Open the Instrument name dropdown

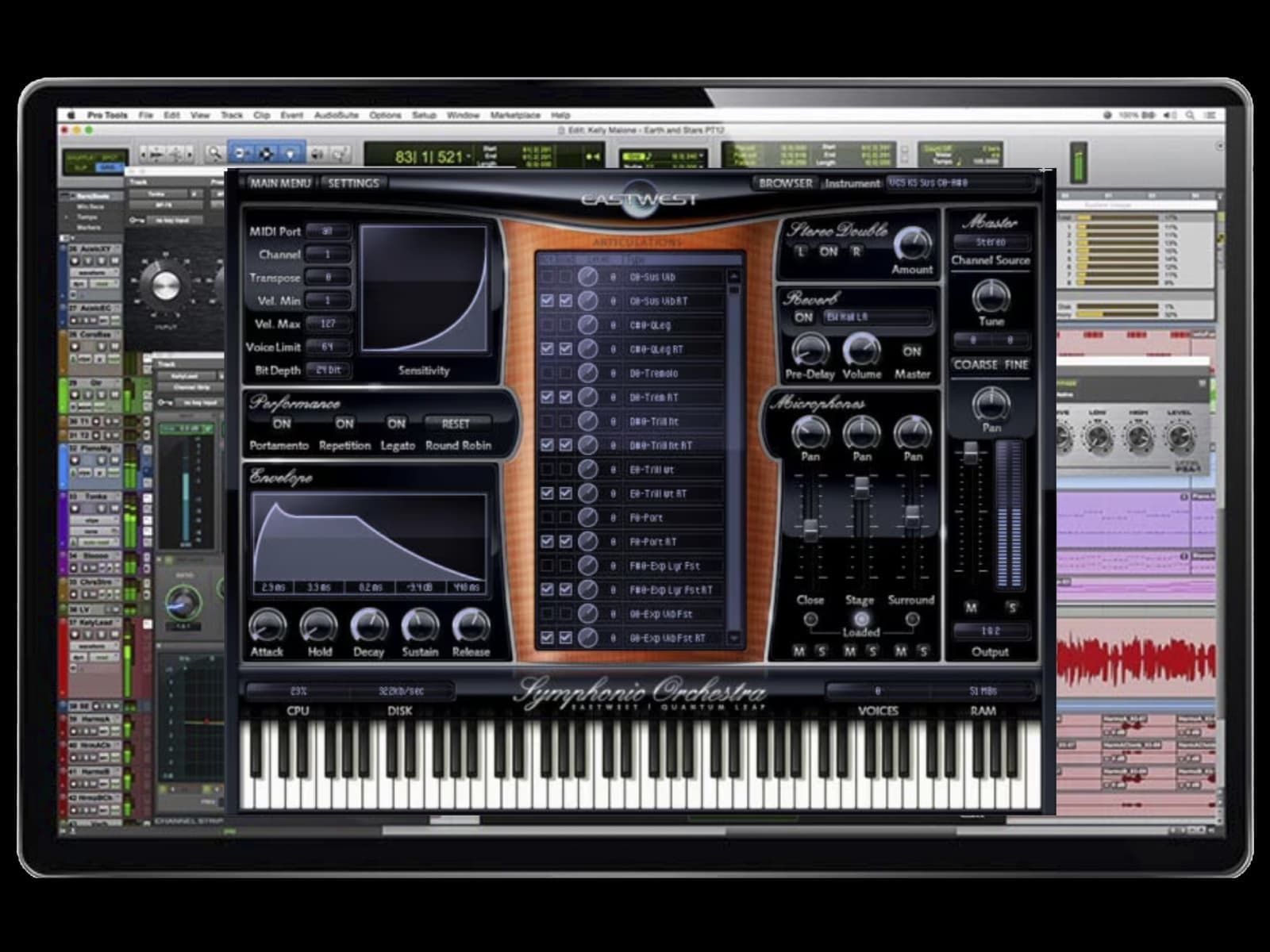[x=960, y=183]
